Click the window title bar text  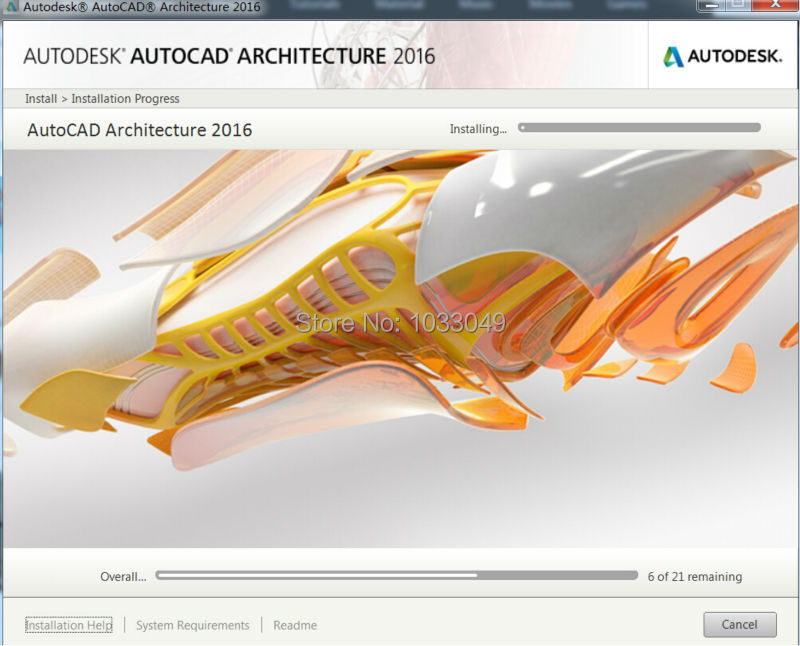pos(142,7)
